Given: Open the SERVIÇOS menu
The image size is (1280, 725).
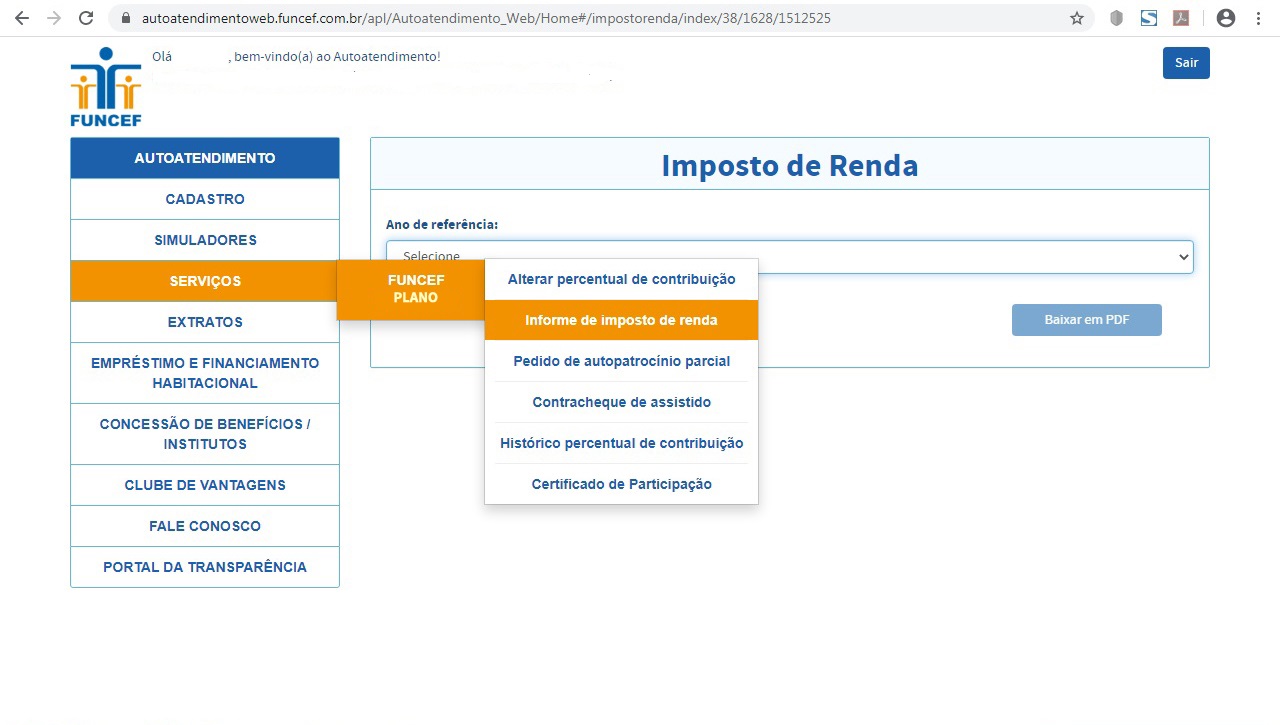Looking at the screenshot, I should (204, 281).
